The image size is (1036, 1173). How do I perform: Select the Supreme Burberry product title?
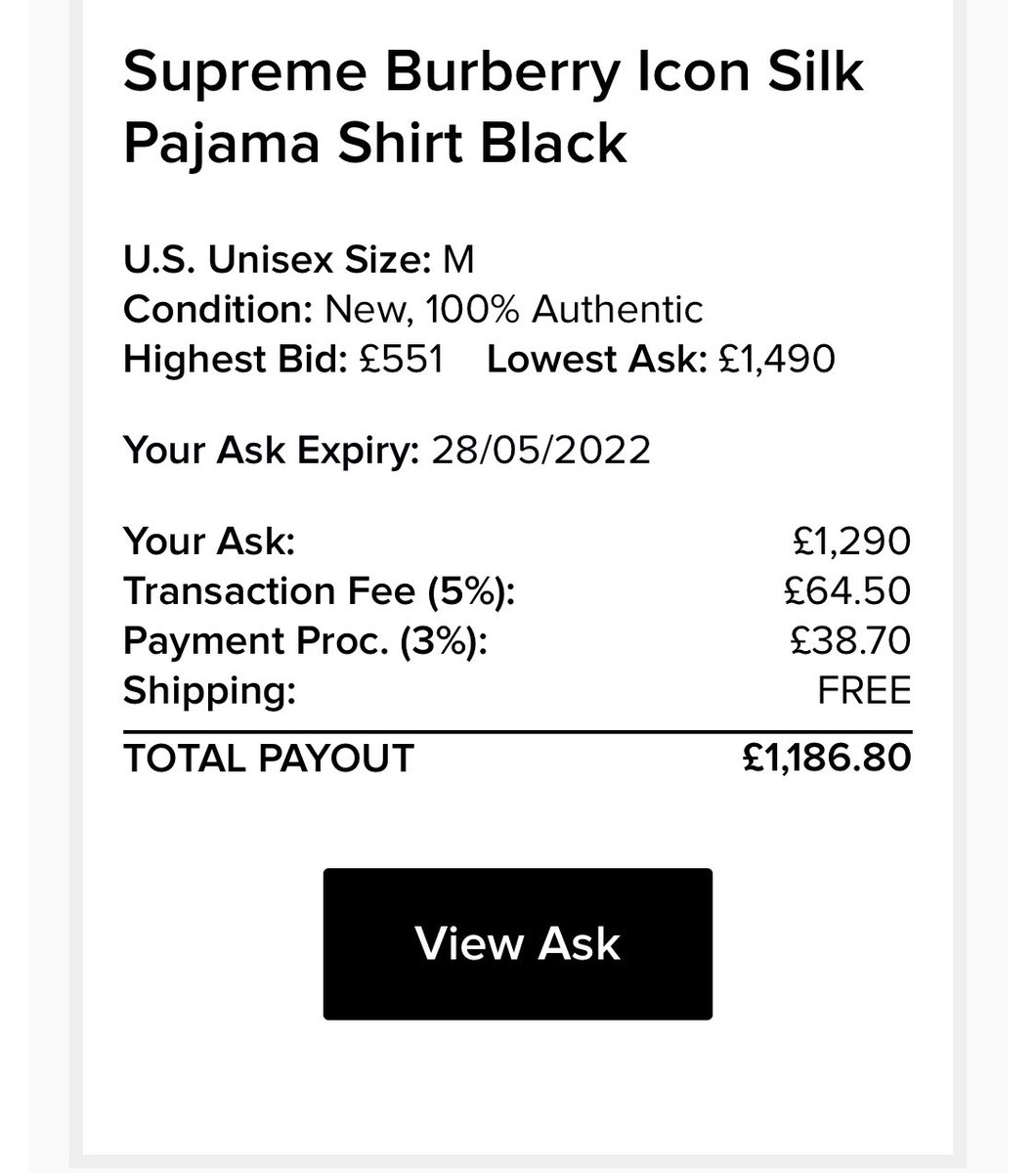(x=494, y=107)
